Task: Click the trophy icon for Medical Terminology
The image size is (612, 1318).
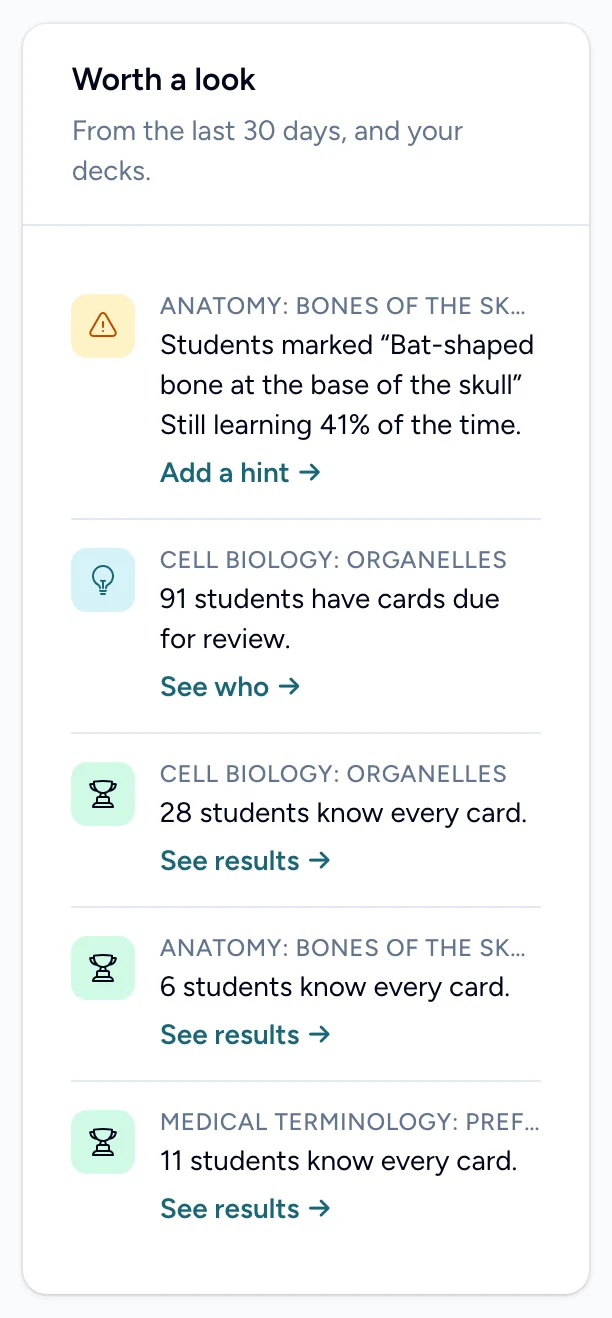Action: point(103,1142)
